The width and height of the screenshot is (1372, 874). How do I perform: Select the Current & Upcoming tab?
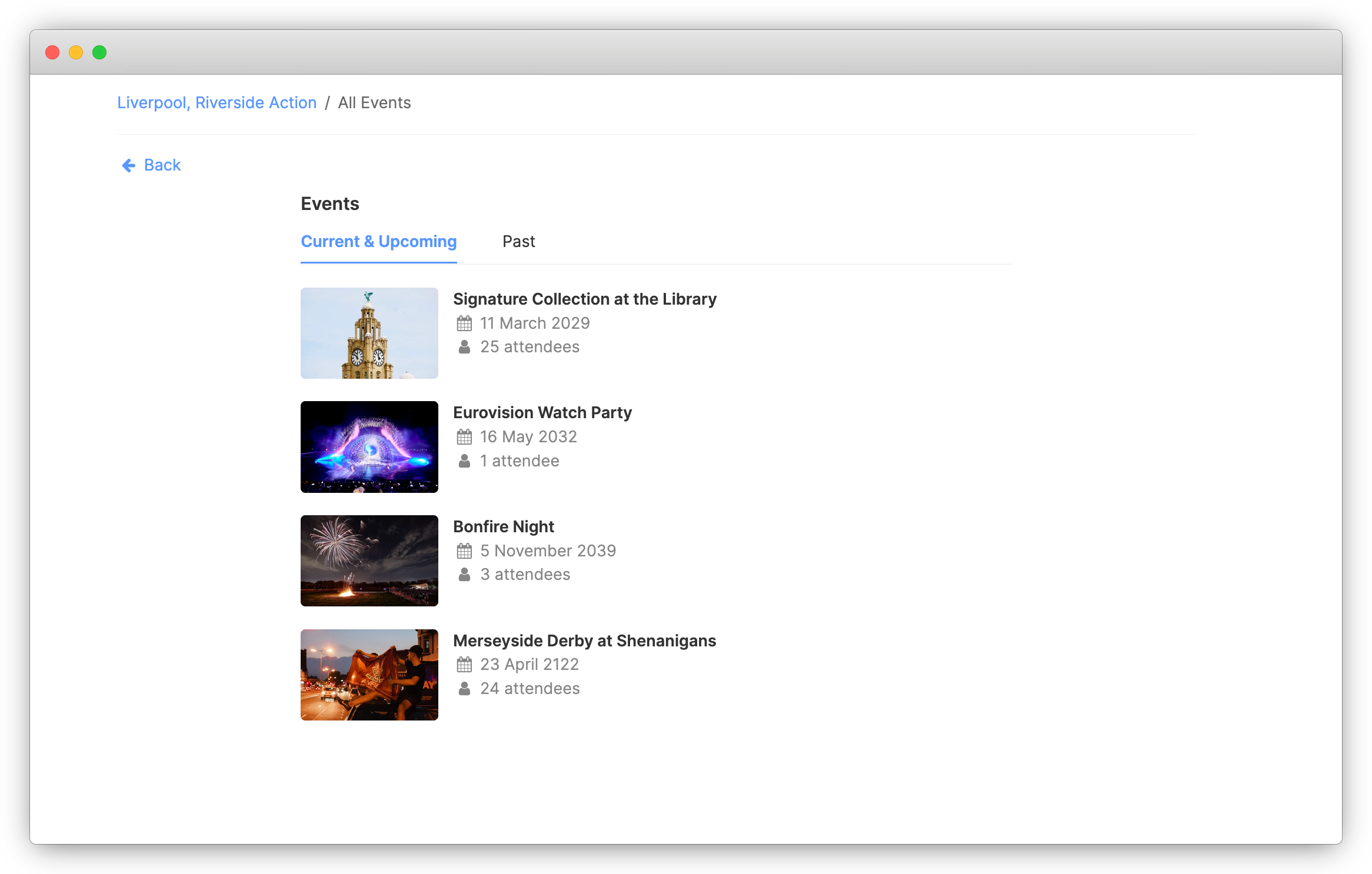[x=378, y=241]
